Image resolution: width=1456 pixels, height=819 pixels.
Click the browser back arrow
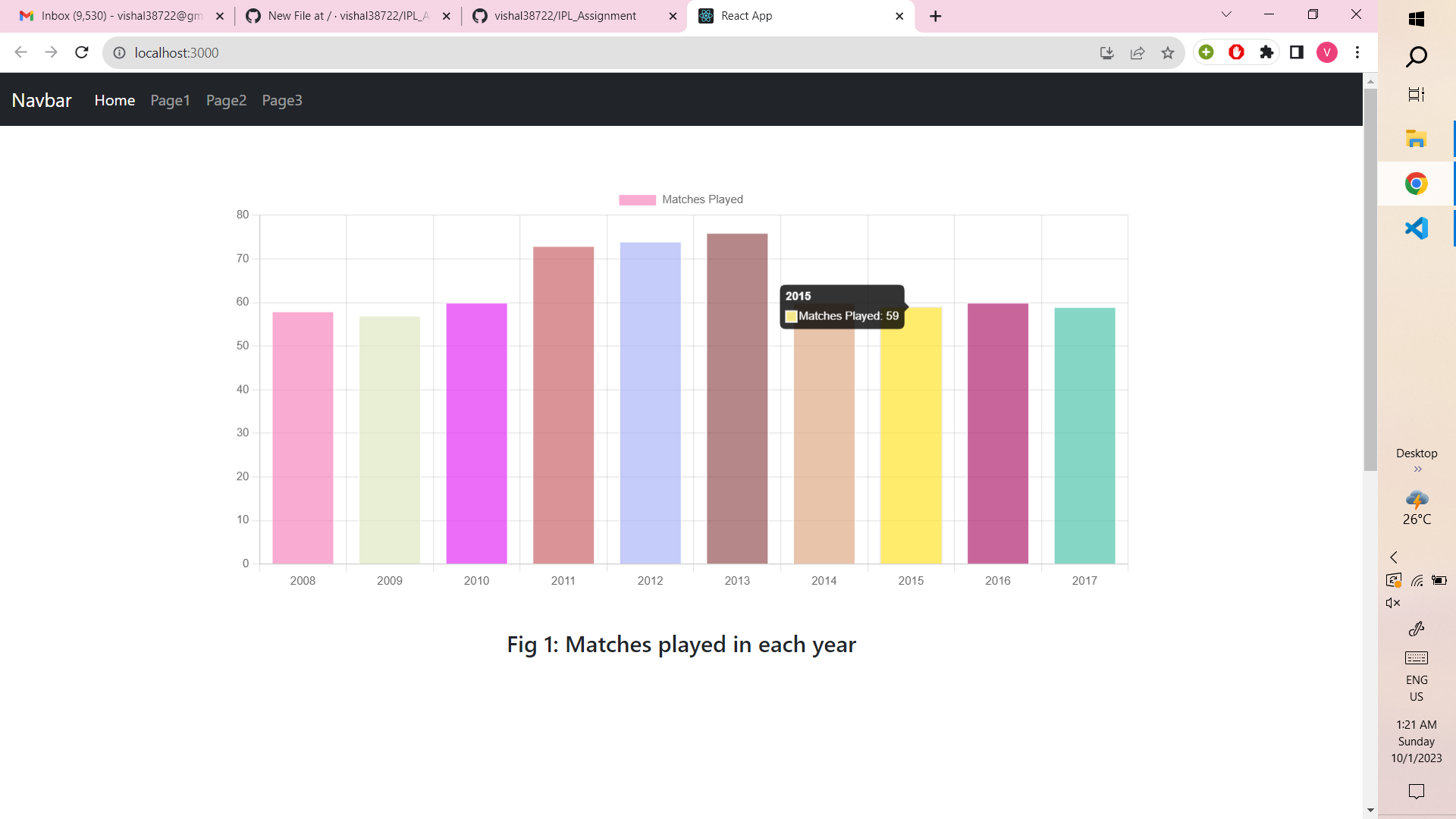(x=20, y=52)
